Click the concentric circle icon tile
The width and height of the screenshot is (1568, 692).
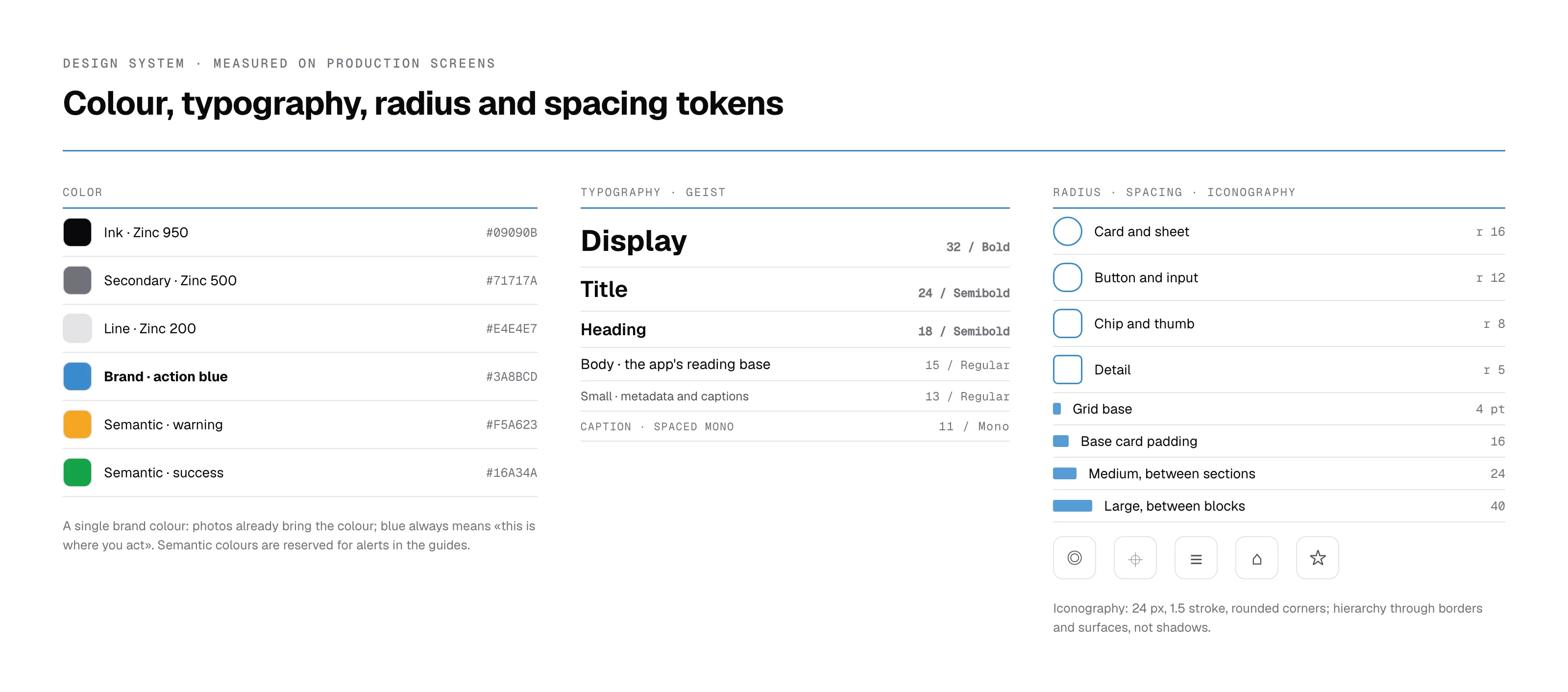pyautogui.click(x=1075, y=558)
